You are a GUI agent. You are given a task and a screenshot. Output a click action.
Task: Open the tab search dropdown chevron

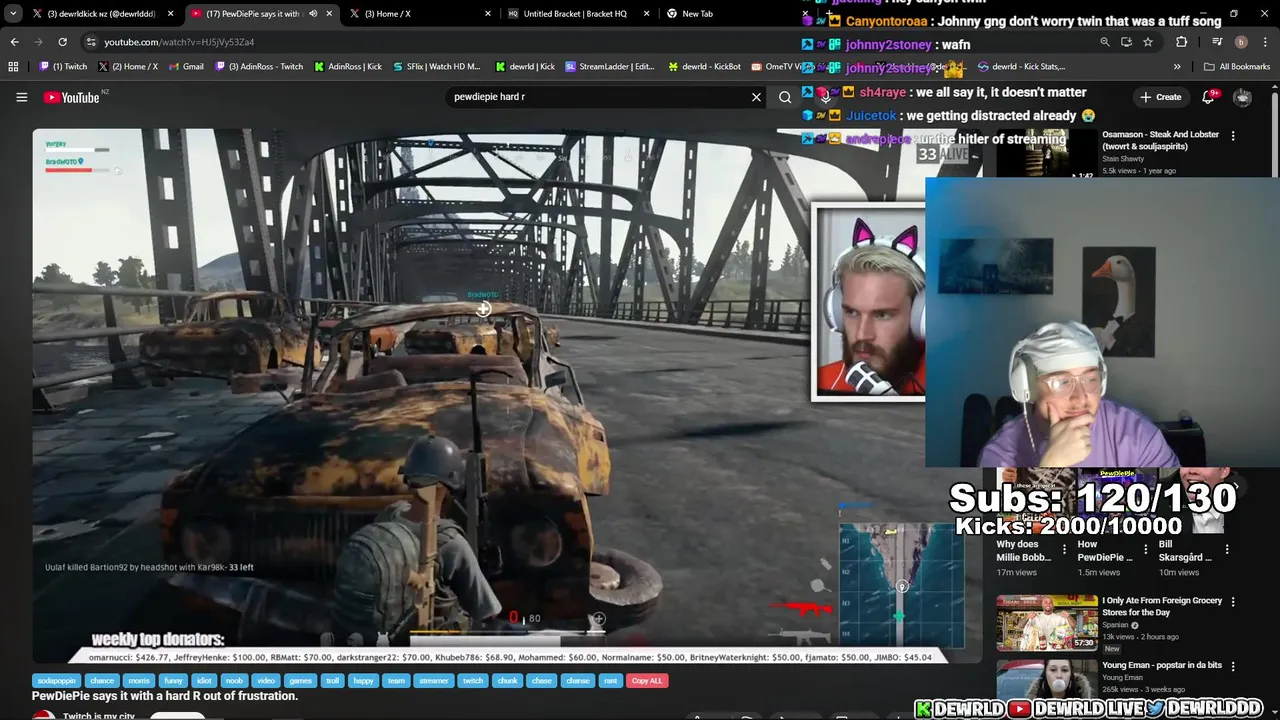coord(13,14)
